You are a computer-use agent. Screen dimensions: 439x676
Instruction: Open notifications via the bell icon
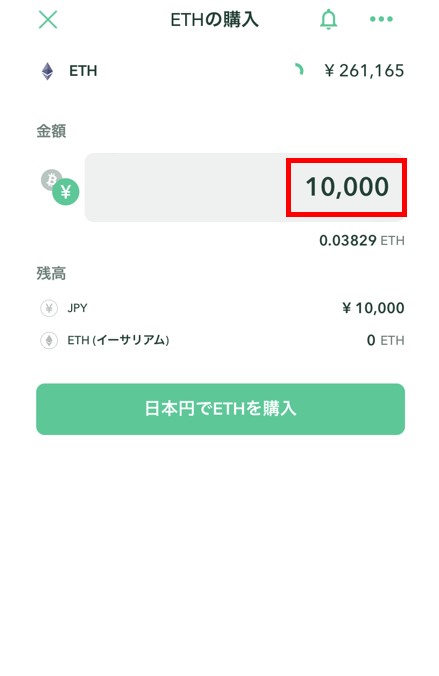tap(328, 19)
